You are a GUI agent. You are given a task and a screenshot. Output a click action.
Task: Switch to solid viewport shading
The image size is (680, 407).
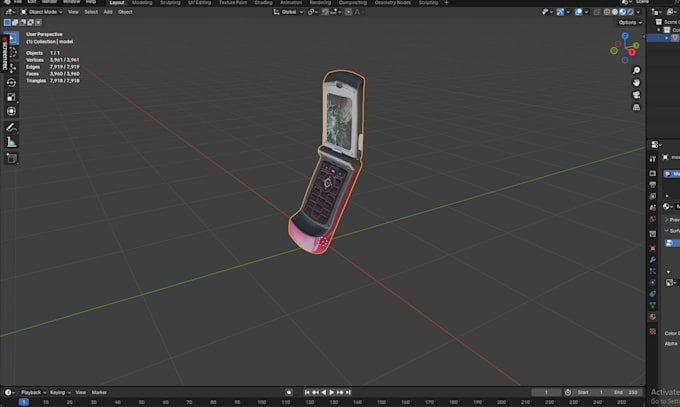coord(615,12)
